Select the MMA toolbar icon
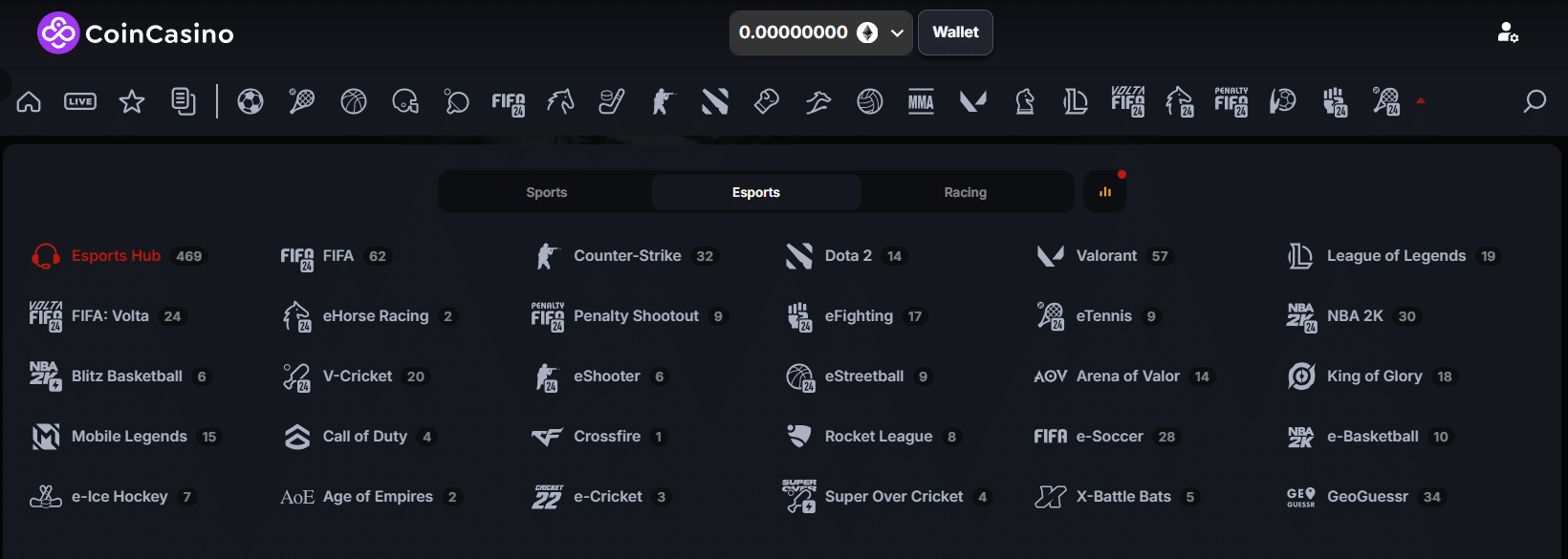This screenshot has height=559, width=1568. click(922, 101)
